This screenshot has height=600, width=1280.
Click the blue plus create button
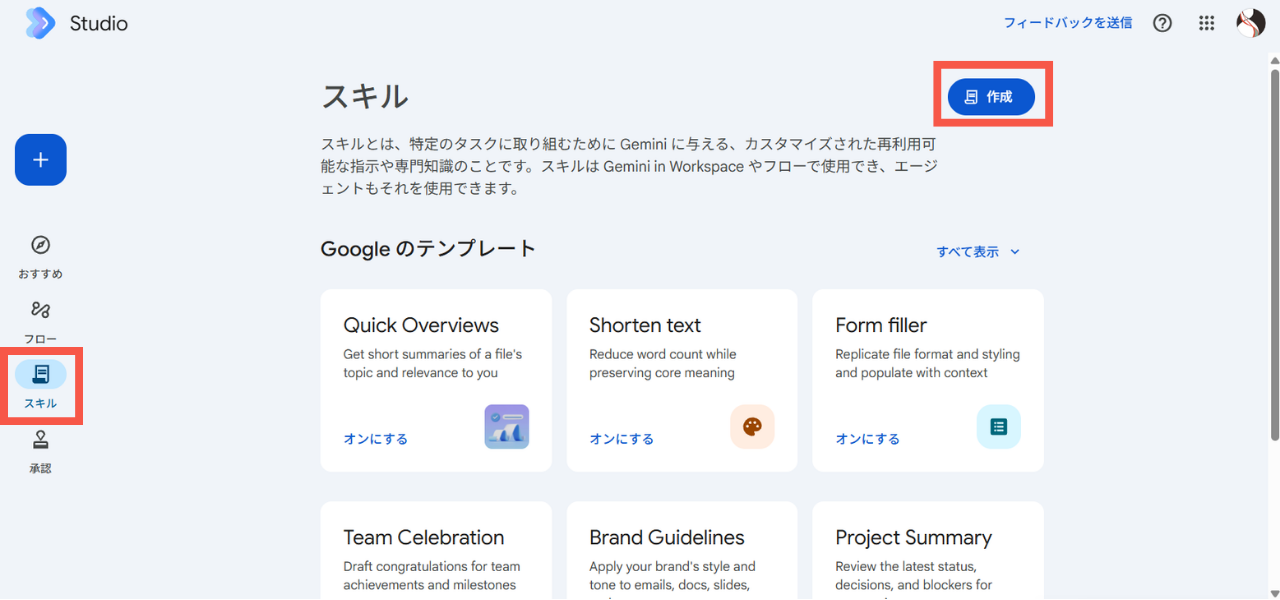coord(41,160)
